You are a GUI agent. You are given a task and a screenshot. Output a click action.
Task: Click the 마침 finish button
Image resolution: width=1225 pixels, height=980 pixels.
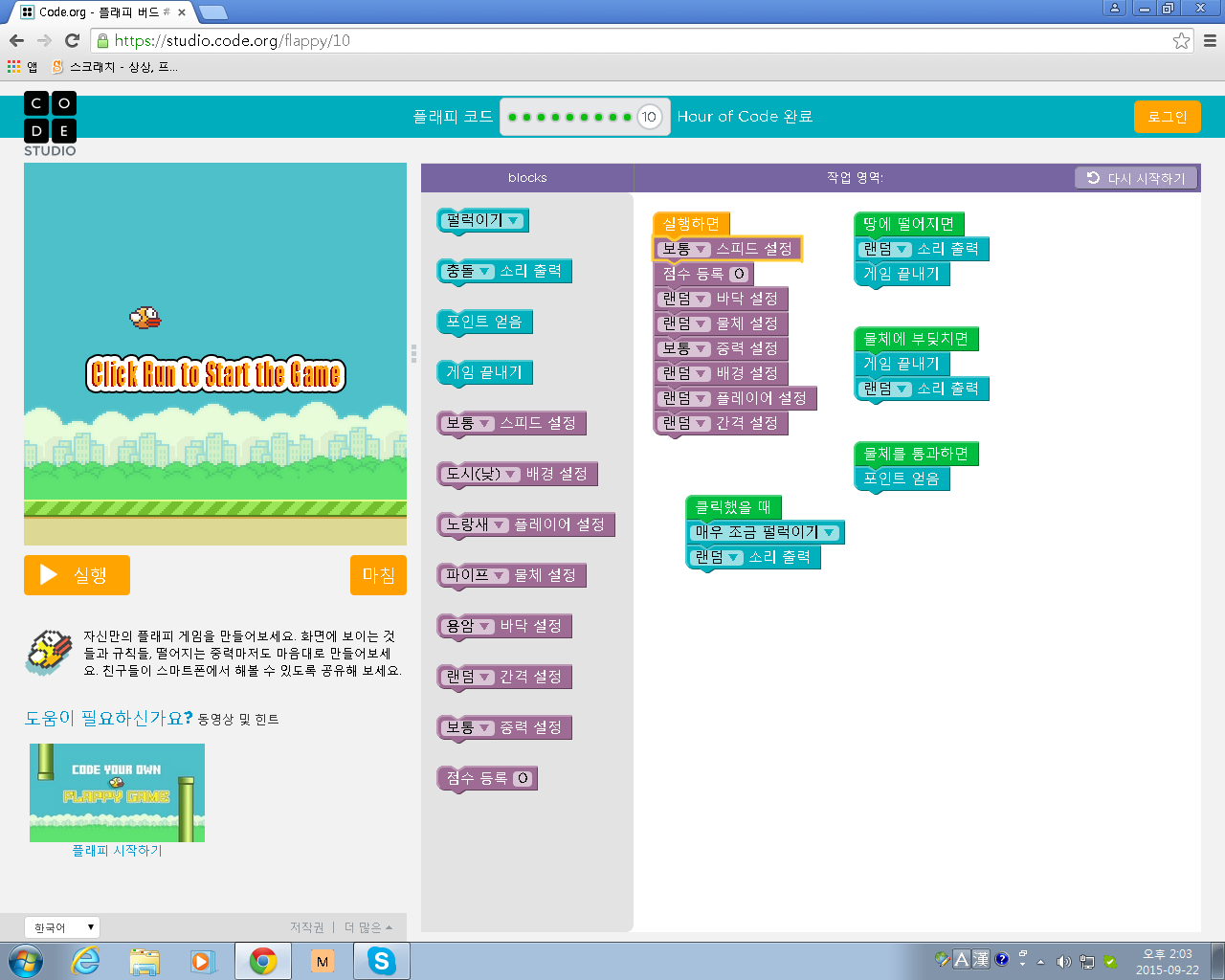point(378,575)
